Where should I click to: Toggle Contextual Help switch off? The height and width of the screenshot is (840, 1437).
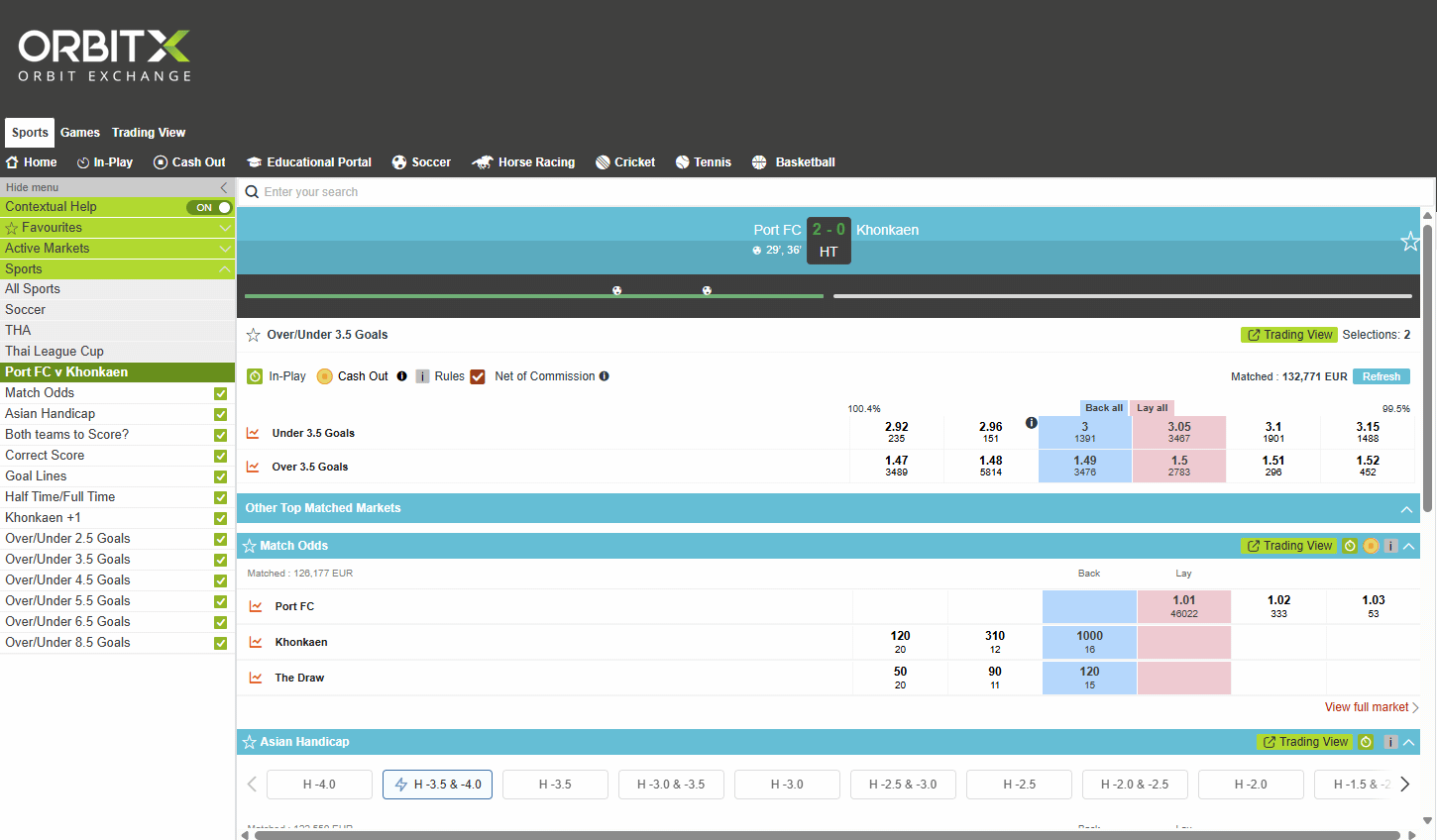point(209,207)
